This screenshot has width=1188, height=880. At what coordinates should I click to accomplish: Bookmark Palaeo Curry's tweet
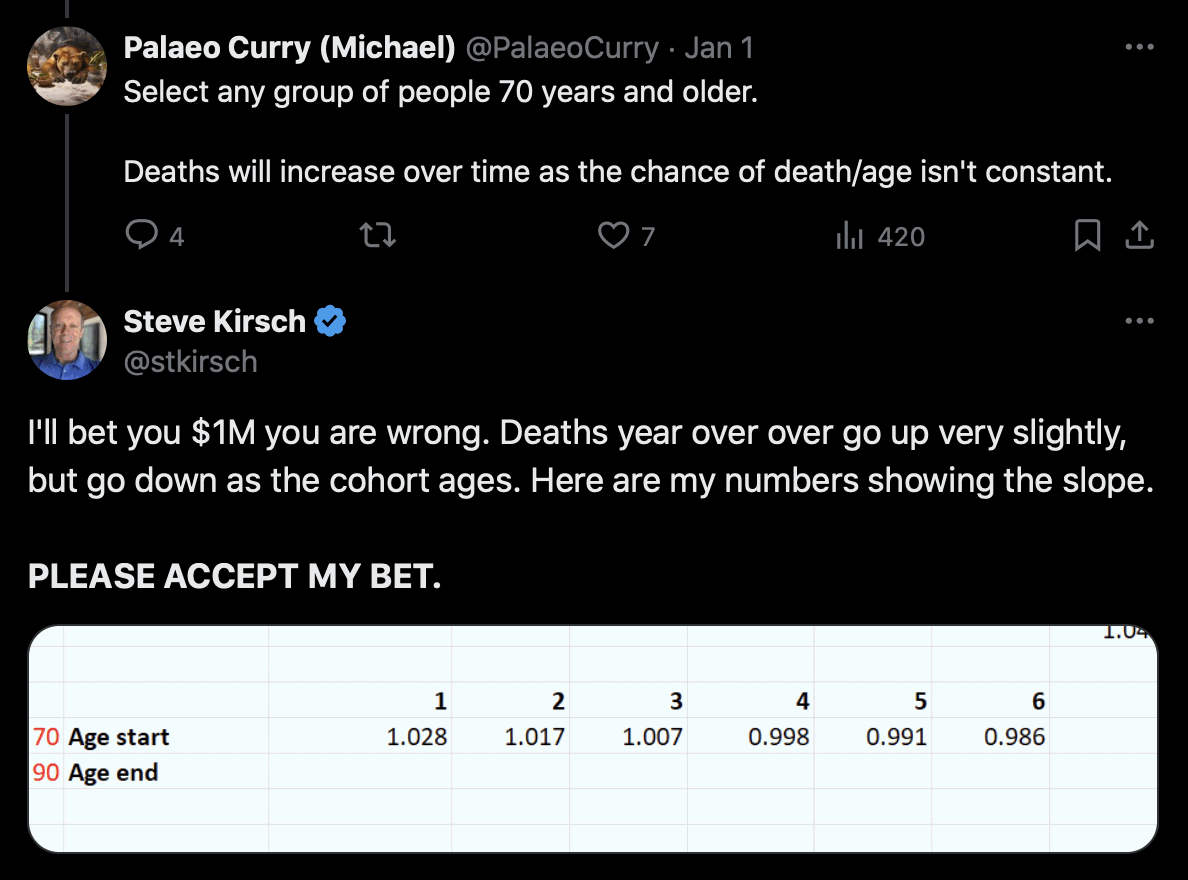point(1087,236)
